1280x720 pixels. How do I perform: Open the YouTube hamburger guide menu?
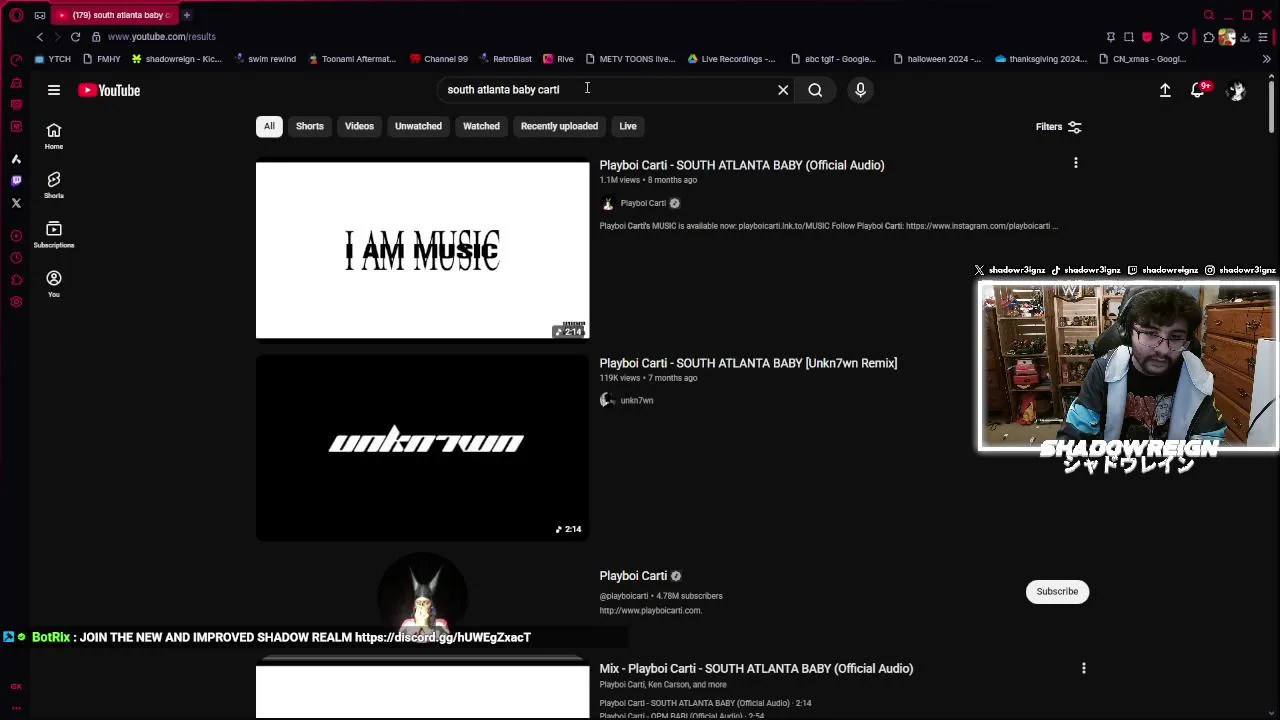pyautogui.click(x=54, y=90)
